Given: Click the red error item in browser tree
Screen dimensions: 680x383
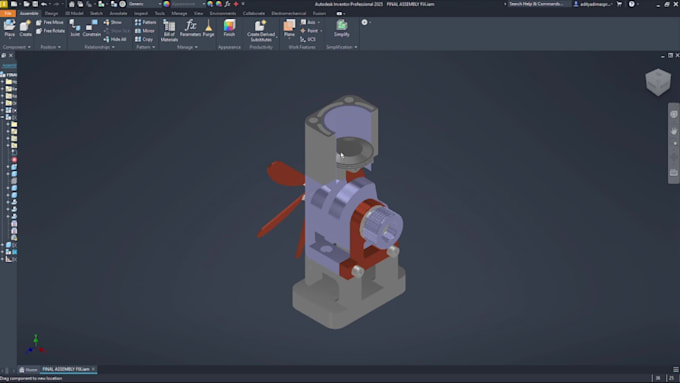Looking at the screenshot, I should tap(14, 160).
